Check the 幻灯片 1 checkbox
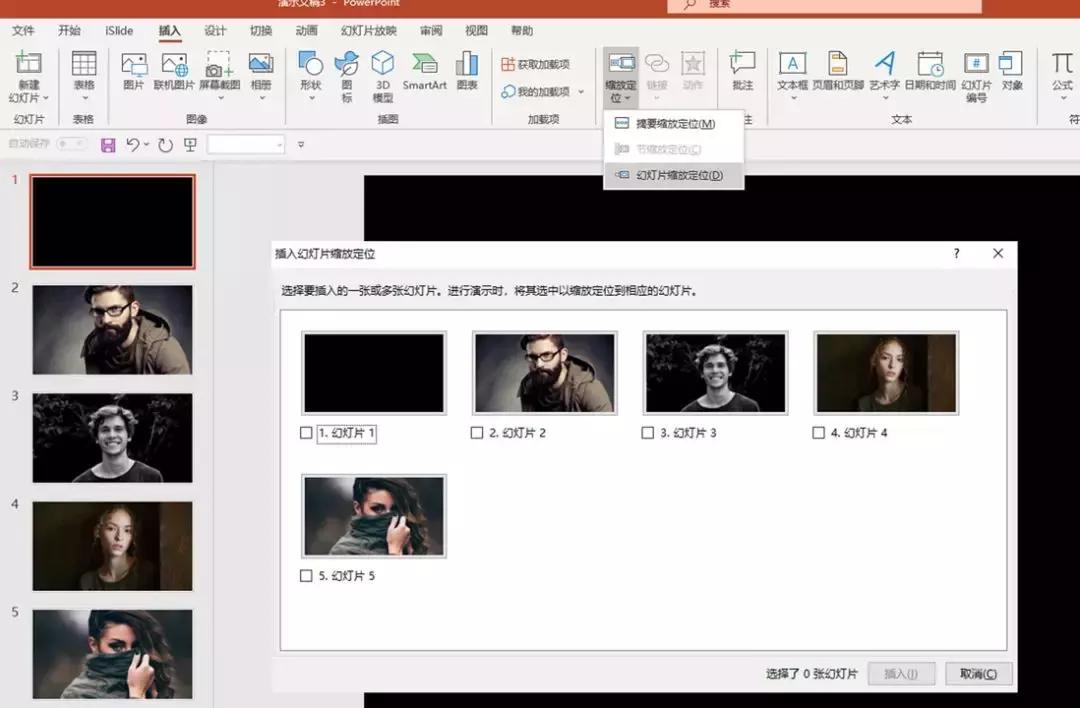This screenshot has width=1080, height=708. click(x=306, y=432)
